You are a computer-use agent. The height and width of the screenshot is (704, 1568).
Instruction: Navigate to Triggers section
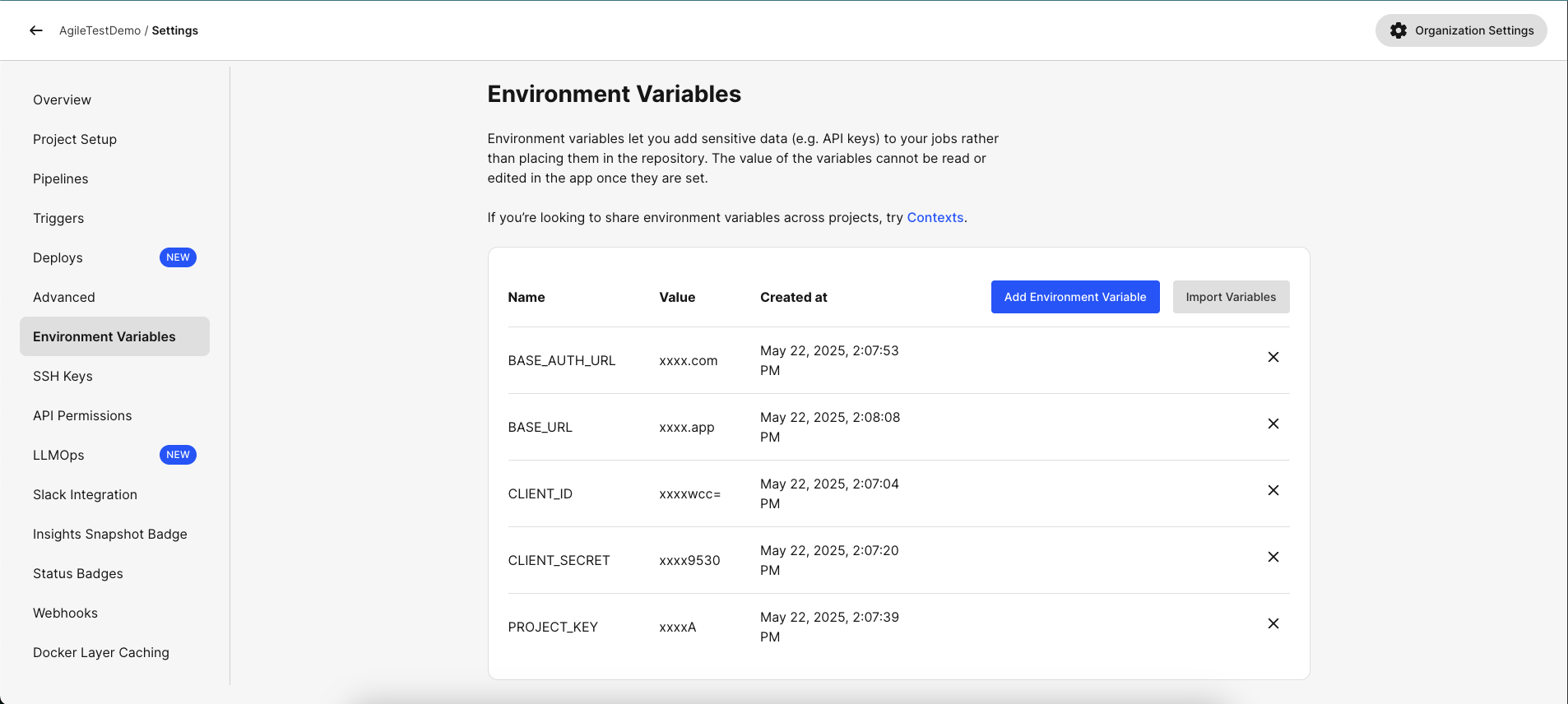point(58,218)
